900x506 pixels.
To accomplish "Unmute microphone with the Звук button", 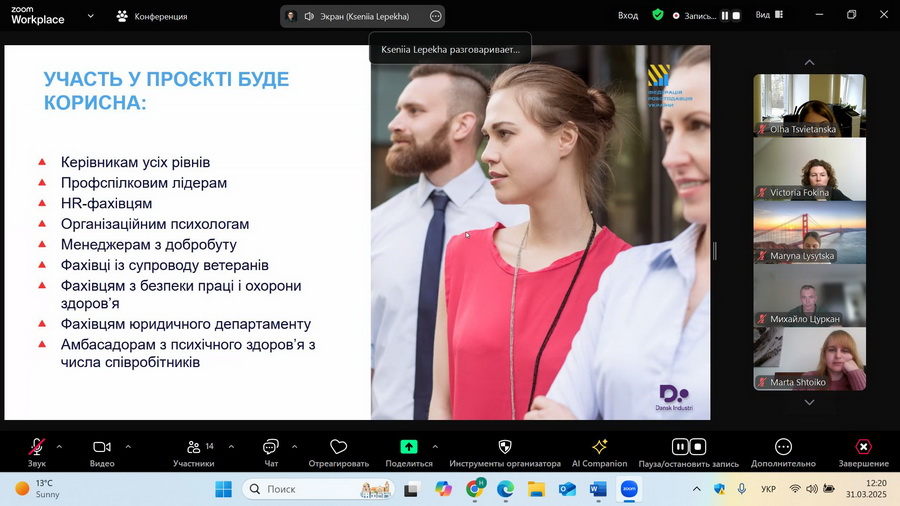I will pos(37,447).
